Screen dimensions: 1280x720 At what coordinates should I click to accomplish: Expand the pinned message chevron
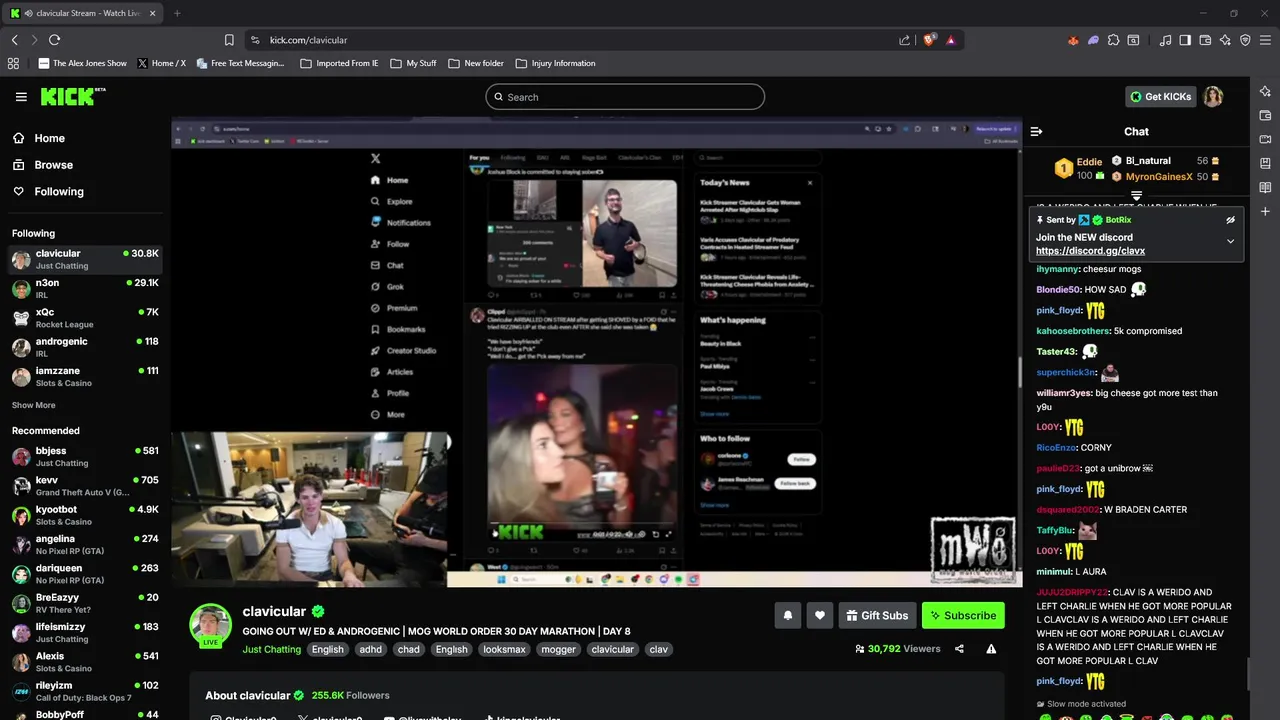pos(1231,241)
